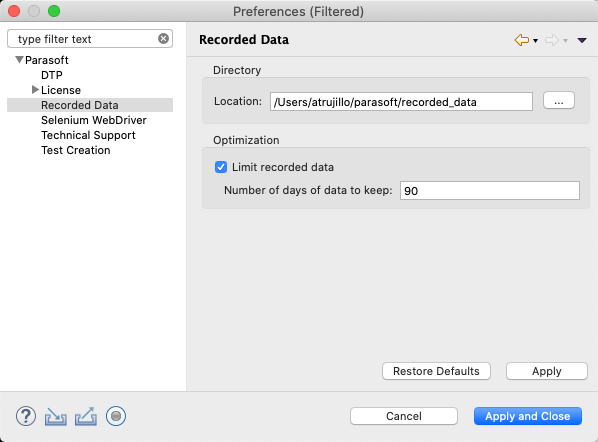Browse for location with ellipsis button
Image resolution: width=598 pixels, height=442 pixels.
(559, 101)
